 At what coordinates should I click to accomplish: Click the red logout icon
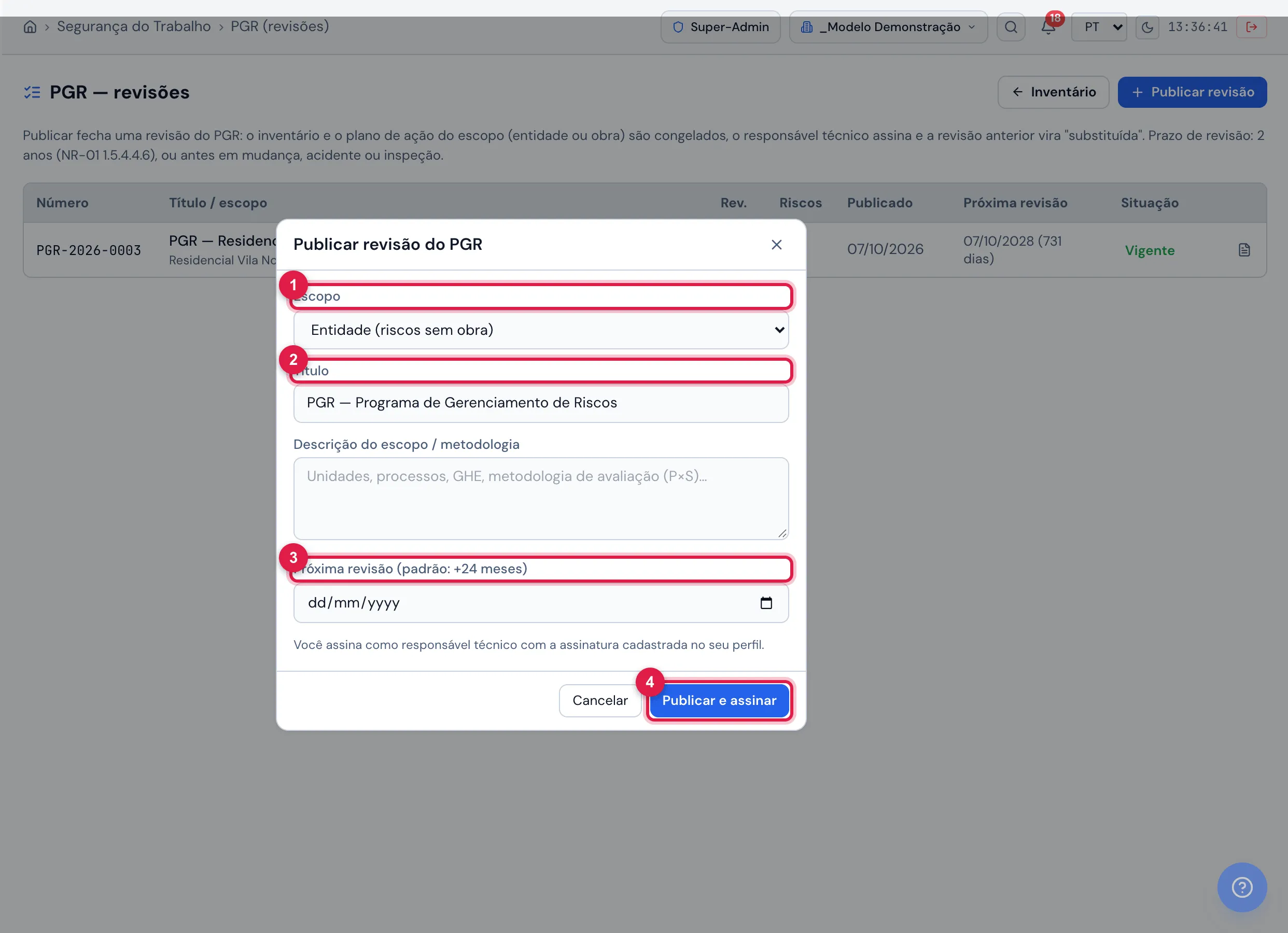point(1252,27)
